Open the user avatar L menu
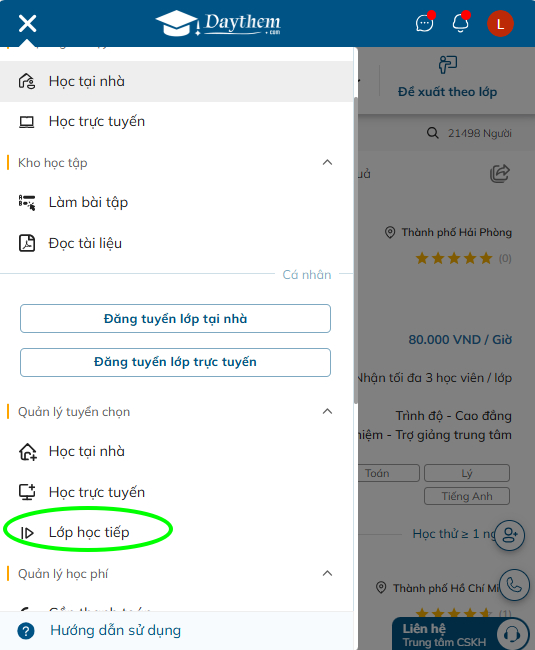The image size is (535, 650). click(x=500, y=24)
